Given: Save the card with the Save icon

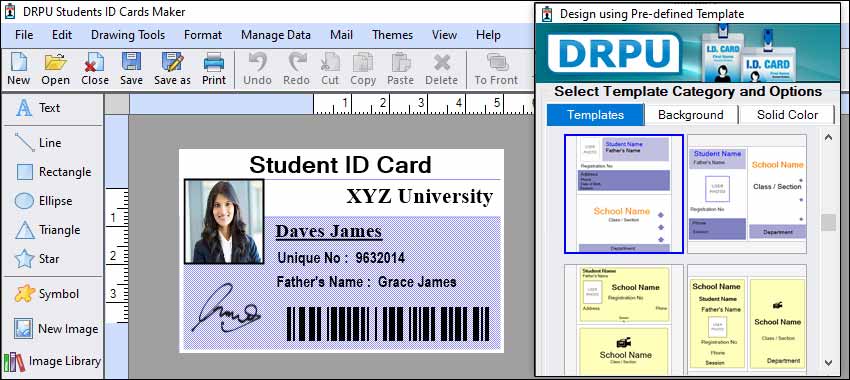Looking at the screenshot, I should point(131,69).
